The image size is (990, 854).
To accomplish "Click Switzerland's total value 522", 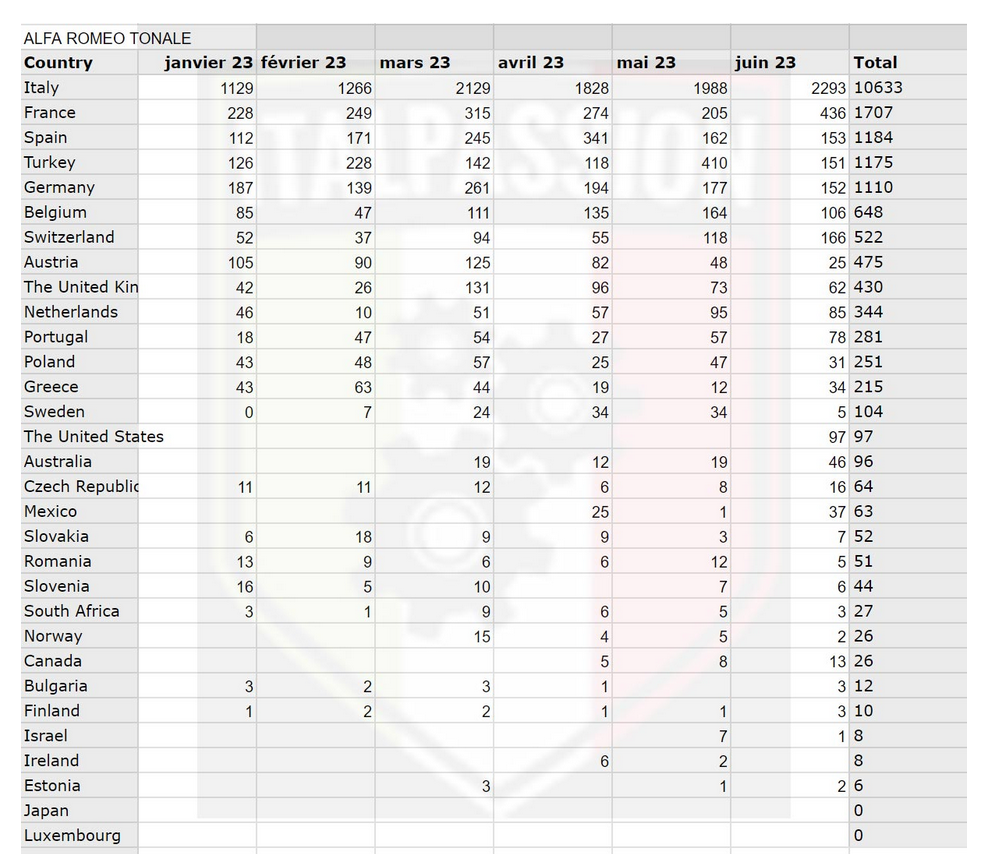I will click(x=908, y=237).
